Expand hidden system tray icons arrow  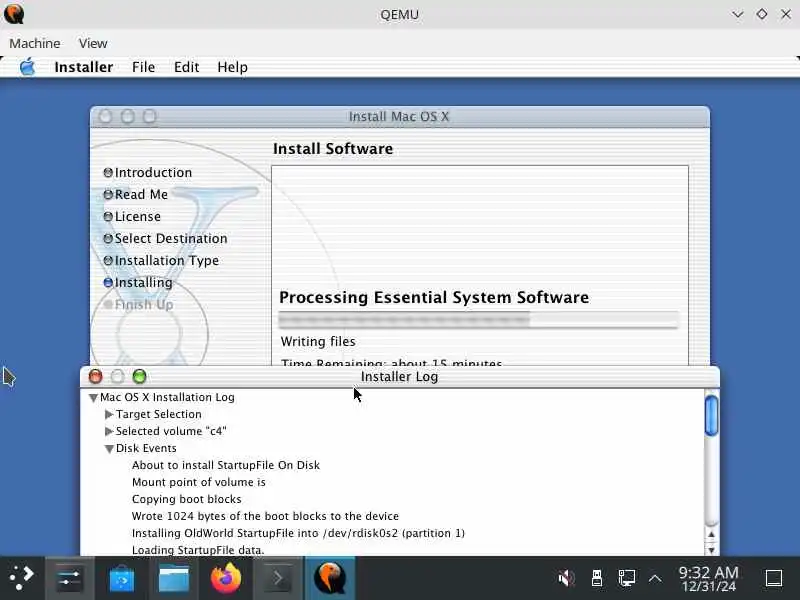(x=655, y=579)
